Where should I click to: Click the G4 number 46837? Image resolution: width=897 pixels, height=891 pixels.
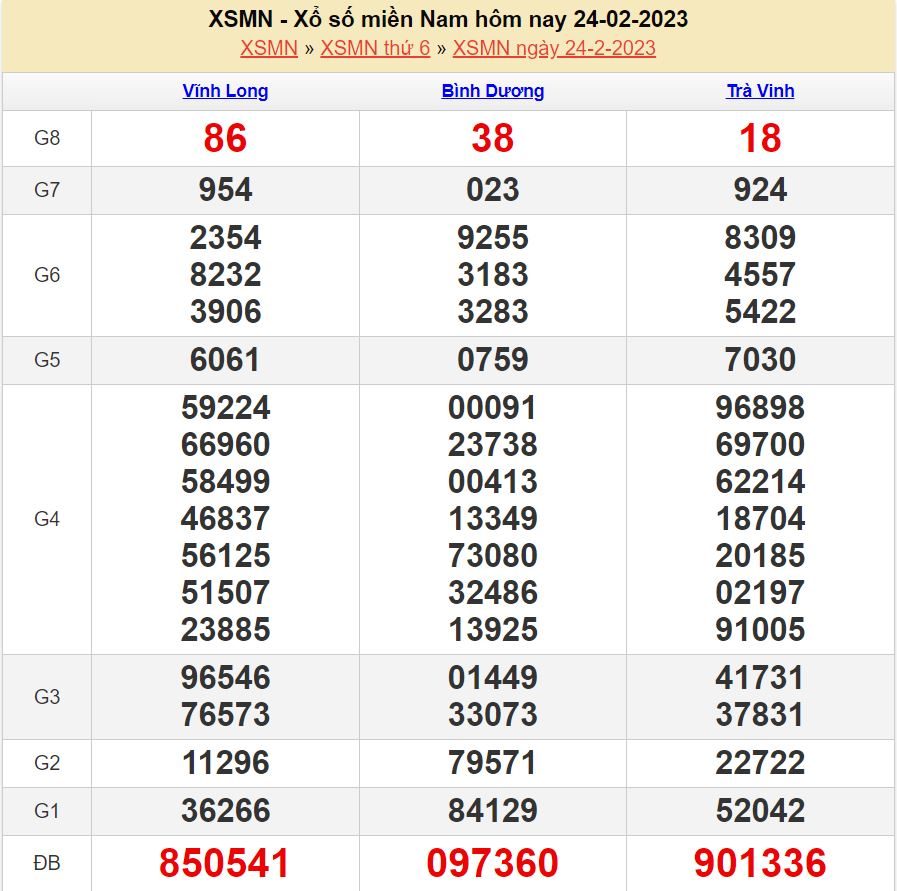[x=225, y=519]
